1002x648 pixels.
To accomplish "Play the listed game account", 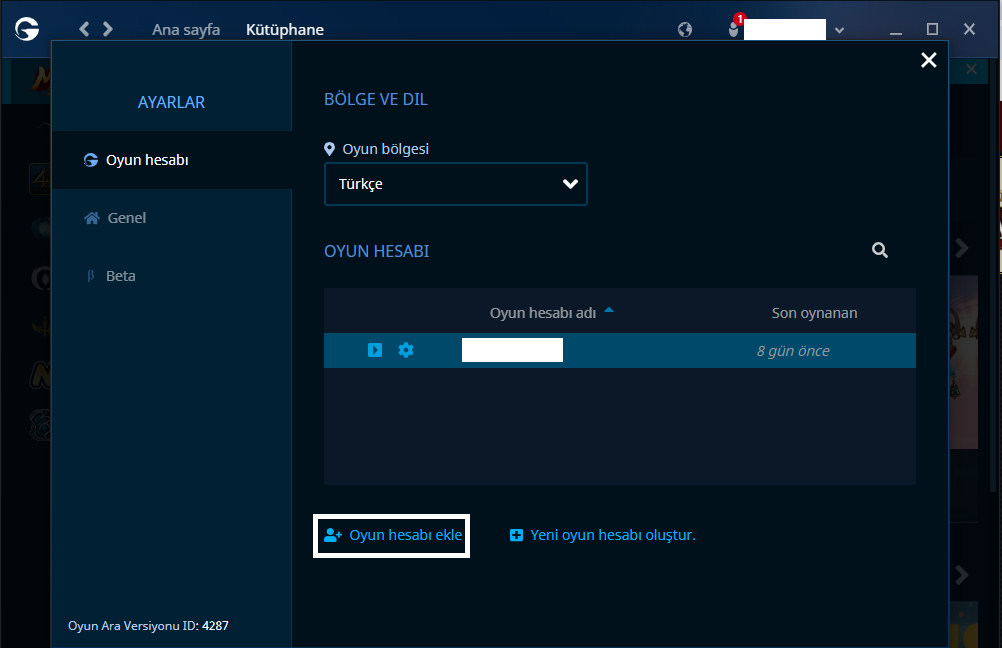I will 375,350.
